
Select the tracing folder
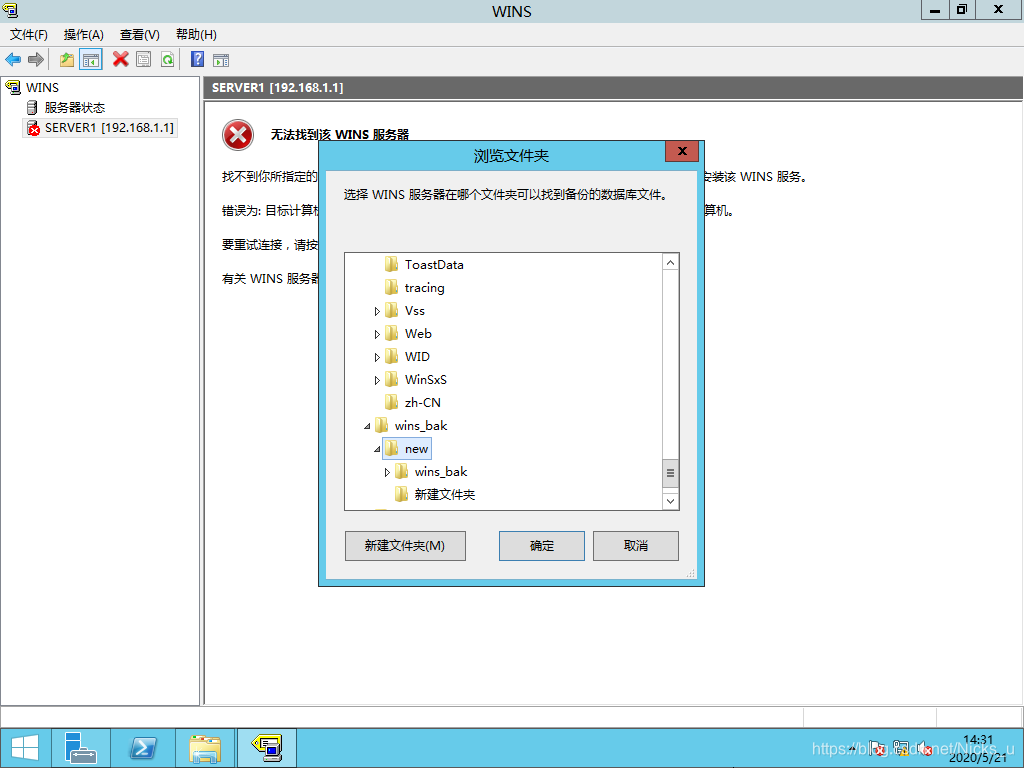pyautogui.click(x=424, y=287)
